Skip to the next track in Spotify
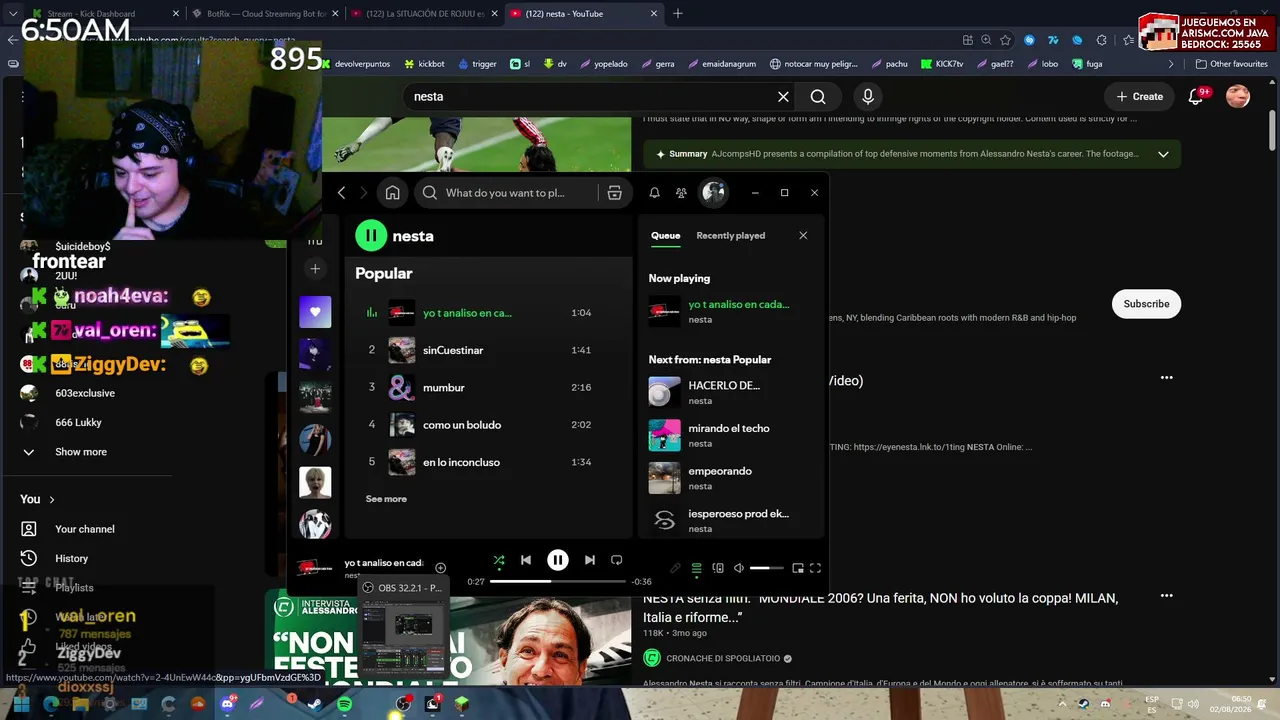Image resolution: width=1280 pixels, height=720 pixels. click(590, 560)
